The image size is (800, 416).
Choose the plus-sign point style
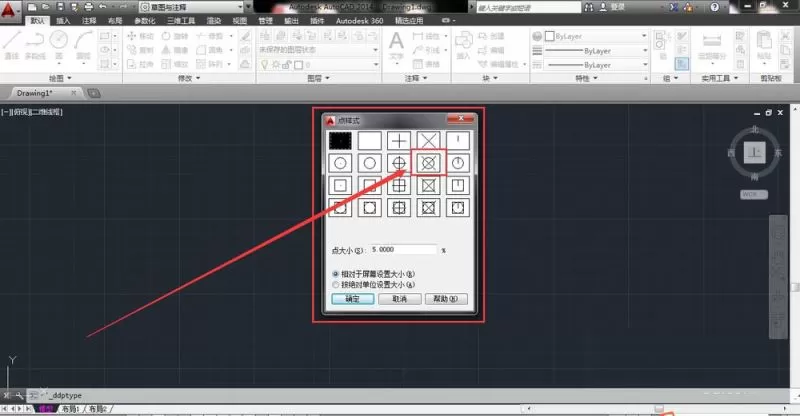pyautogui.click(x=399, y=140)
